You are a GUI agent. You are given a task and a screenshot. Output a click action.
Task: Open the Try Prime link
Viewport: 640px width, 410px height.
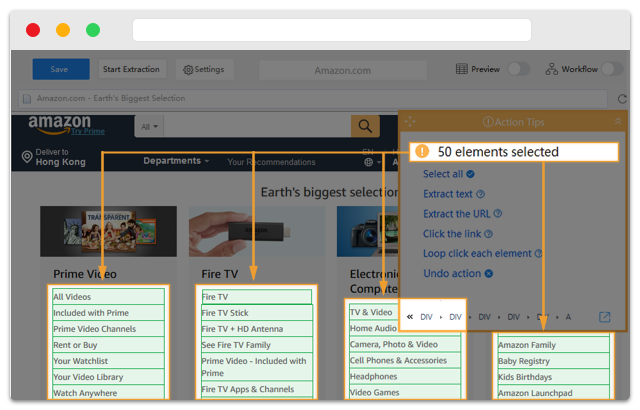point(88,131)
